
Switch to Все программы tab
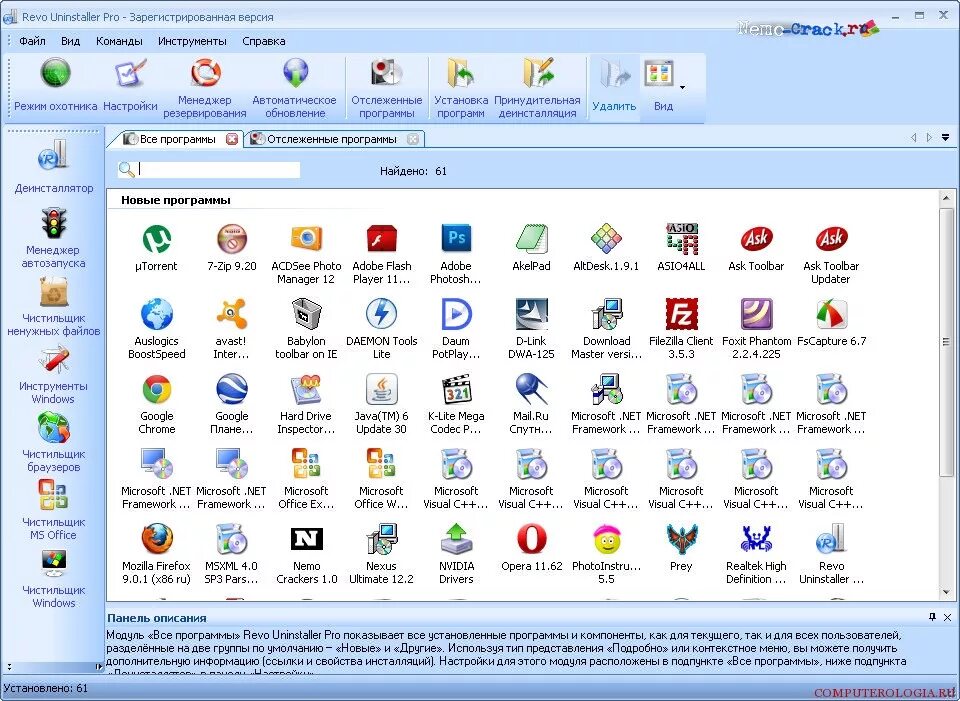178,139
